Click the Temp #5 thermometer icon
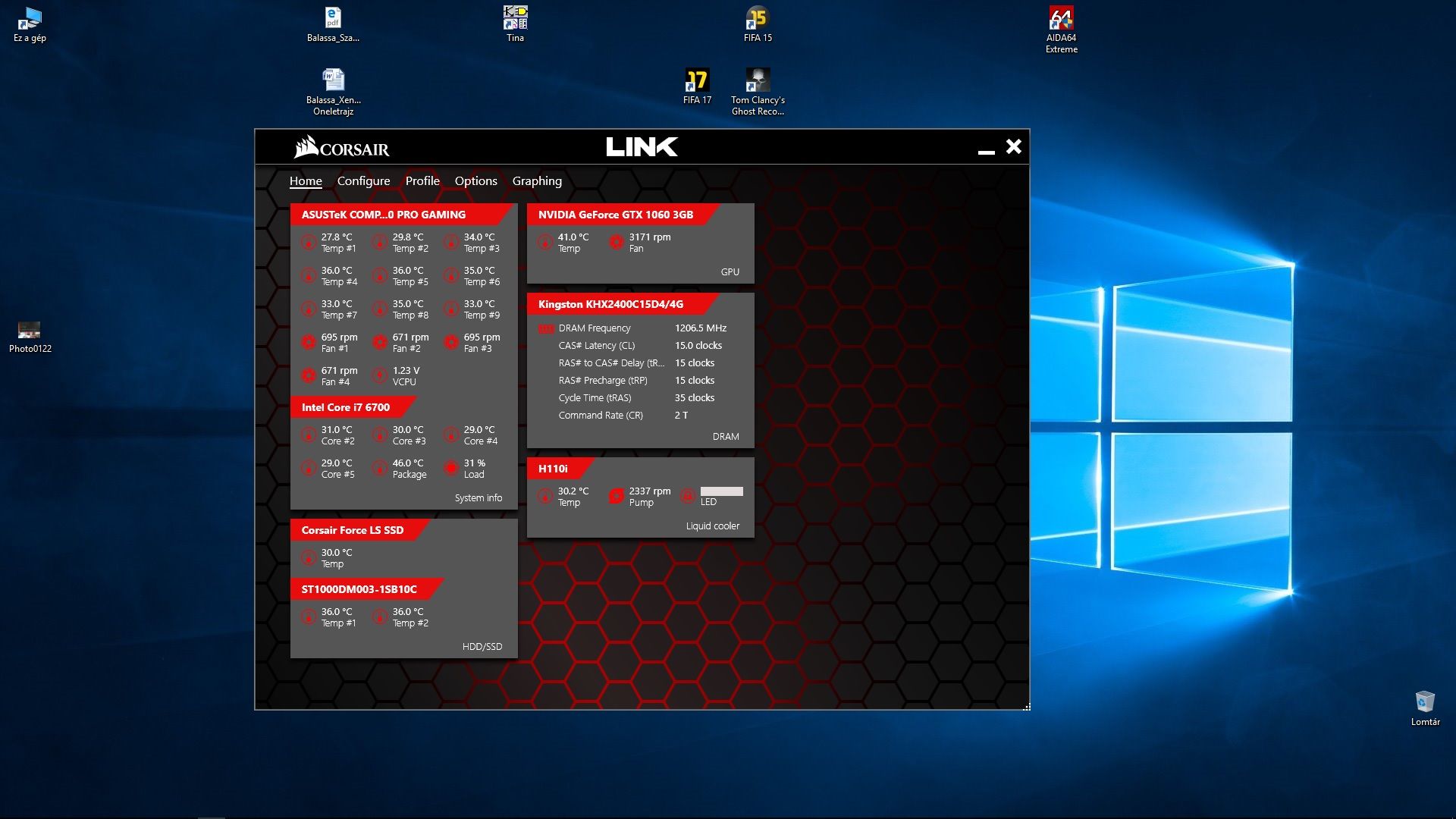 (380, 276)
